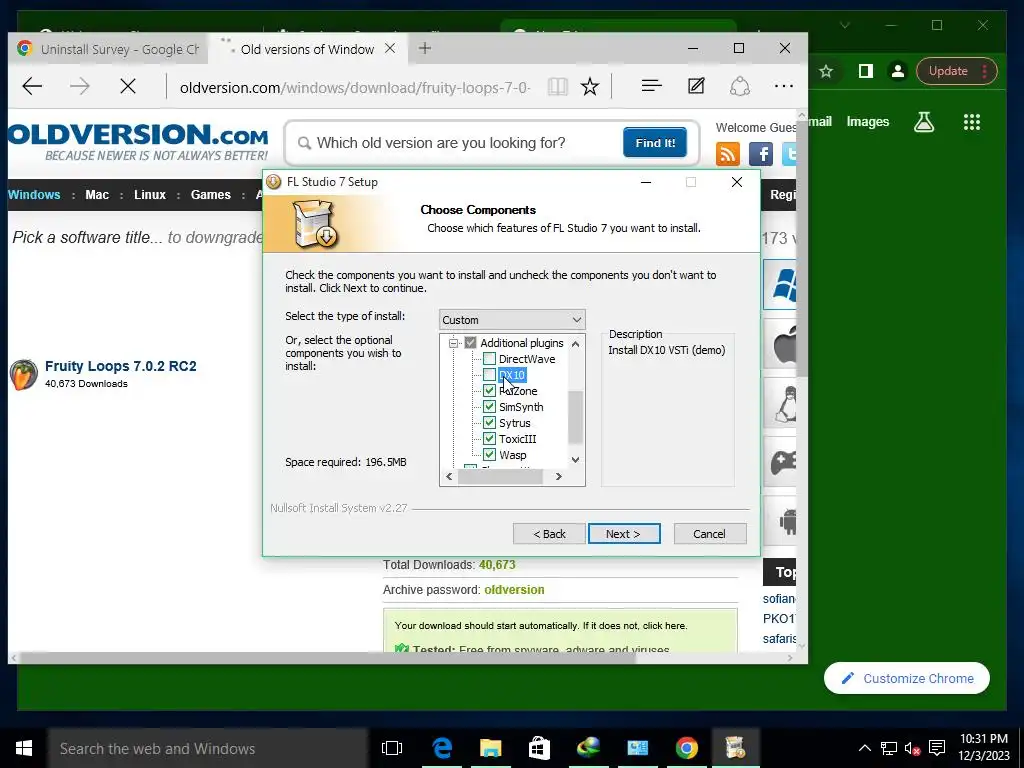This screenshot has width=1024, height=768.
Task: Go back in the Edge browser
Action: pyautogui.click(x=32, y=86)
